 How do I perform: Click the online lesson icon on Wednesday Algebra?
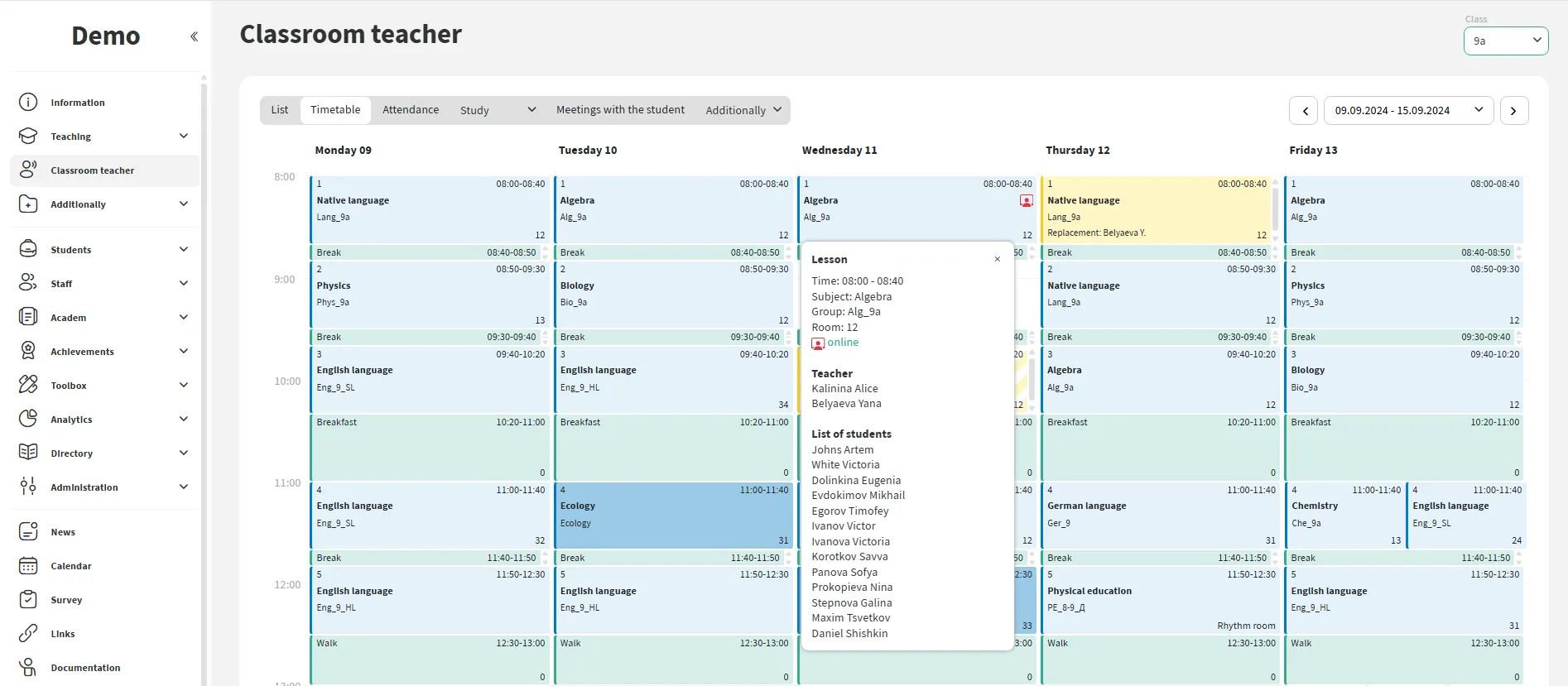(x=1026, y=201)
